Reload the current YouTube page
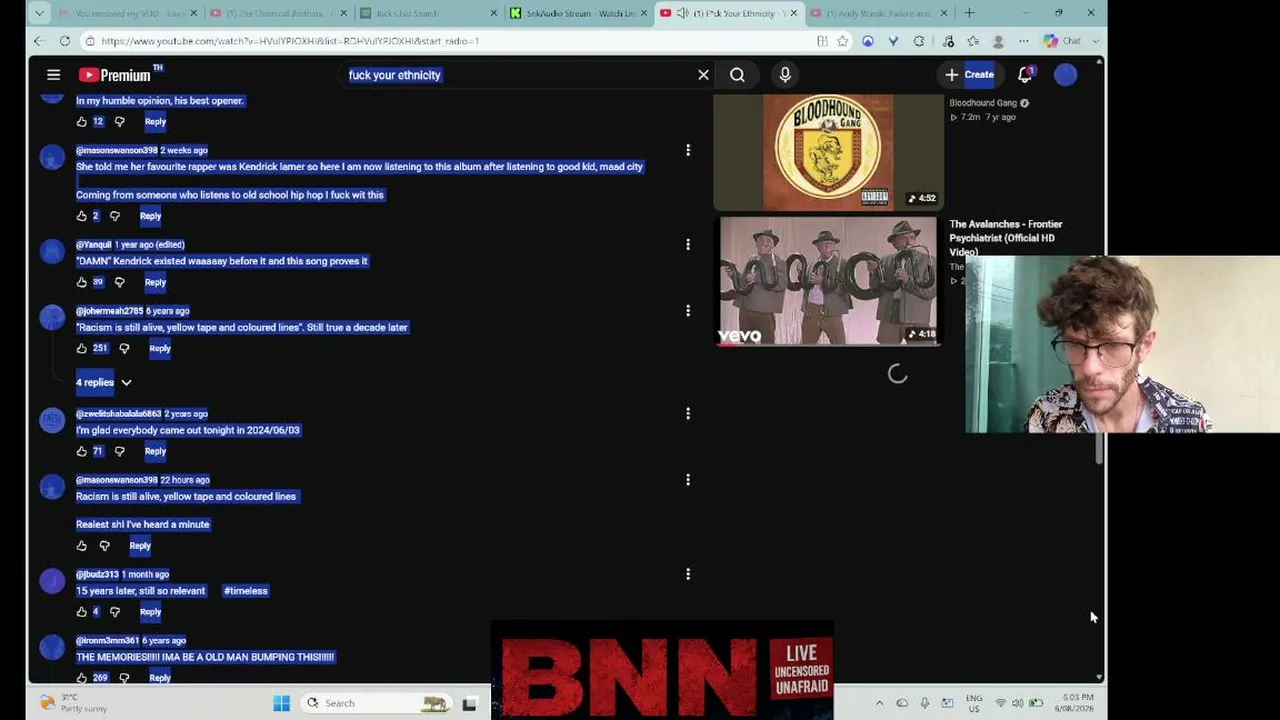 tap(65, 41)
